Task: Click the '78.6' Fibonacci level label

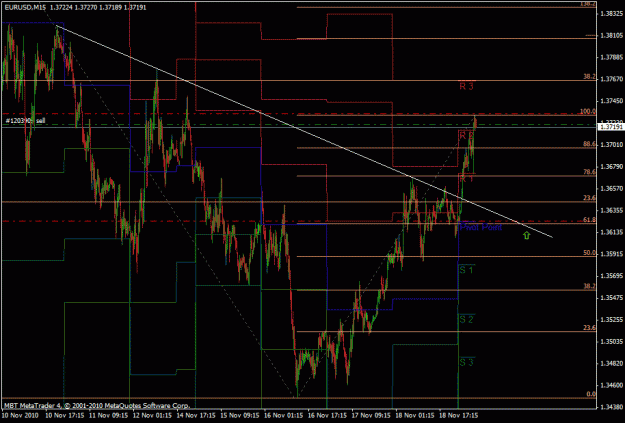Action: [590, 172]
